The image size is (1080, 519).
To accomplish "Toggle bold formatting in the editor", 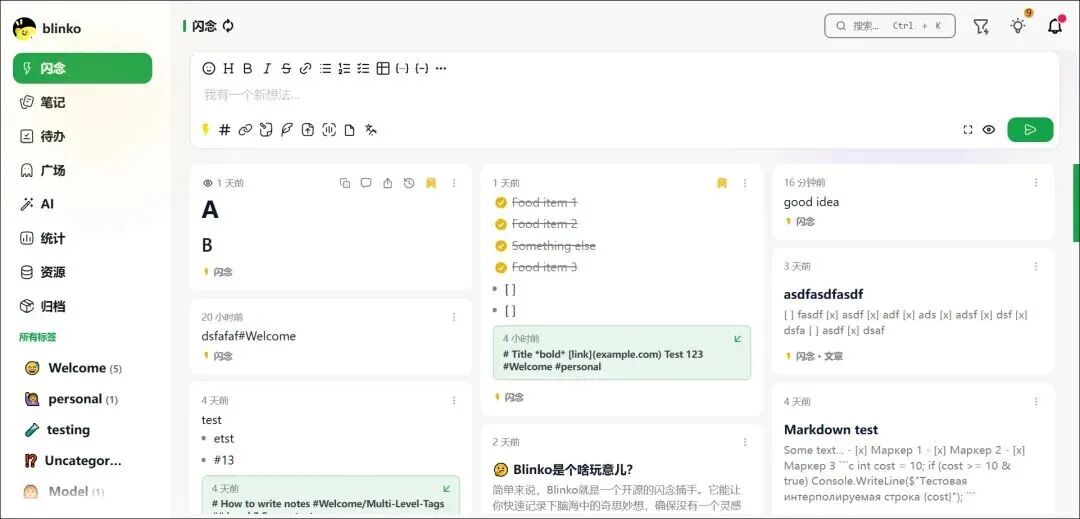I will pos(247,69).
